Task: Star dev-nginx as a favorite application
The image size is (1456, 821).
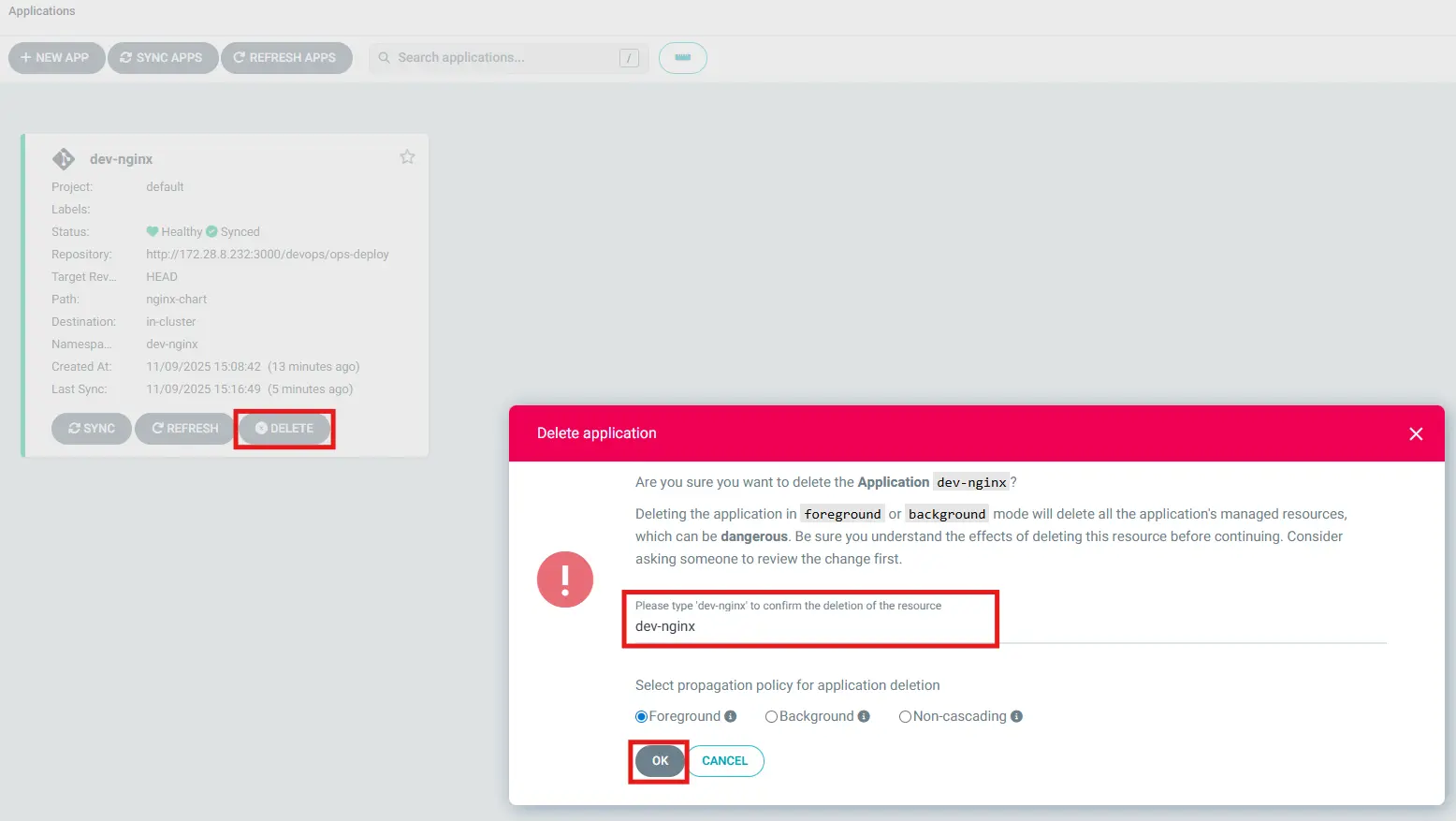Action: 407,156
